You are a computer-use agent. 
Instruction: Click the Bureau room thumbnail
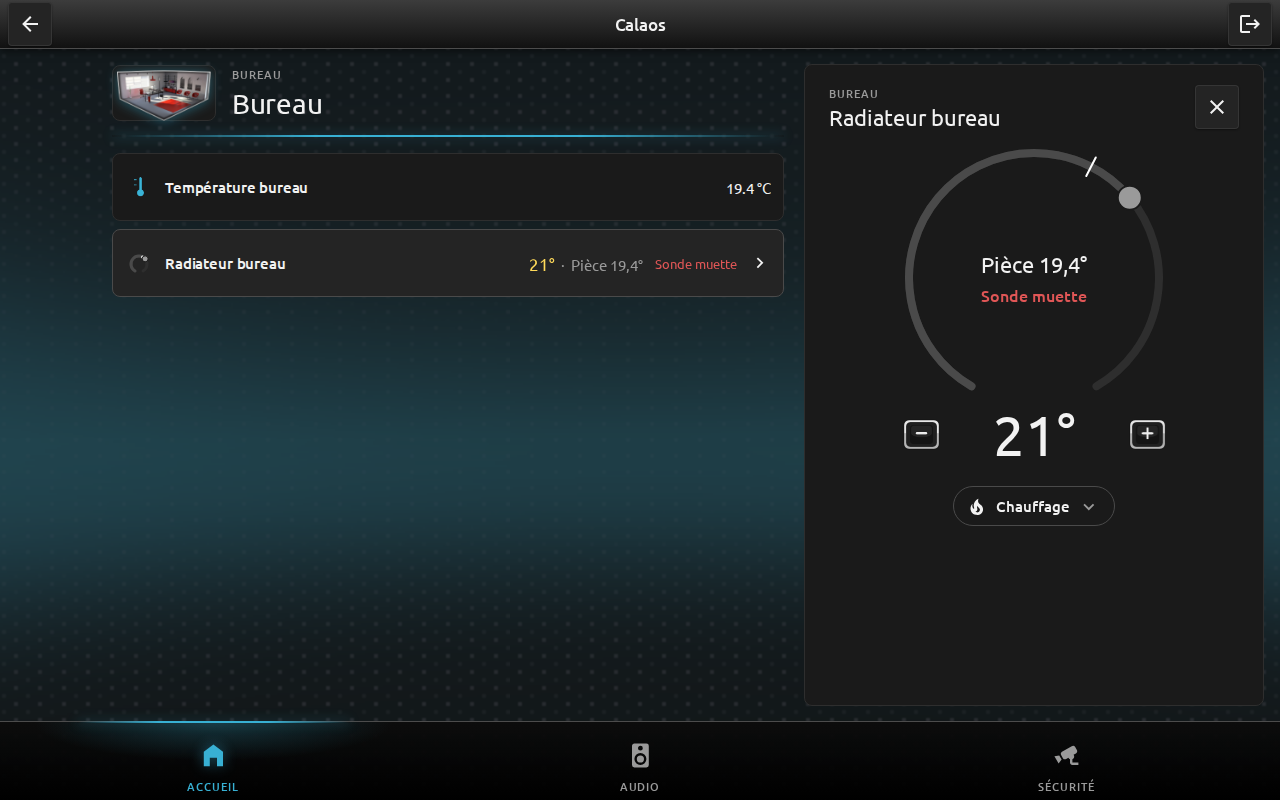coord(164,94)
